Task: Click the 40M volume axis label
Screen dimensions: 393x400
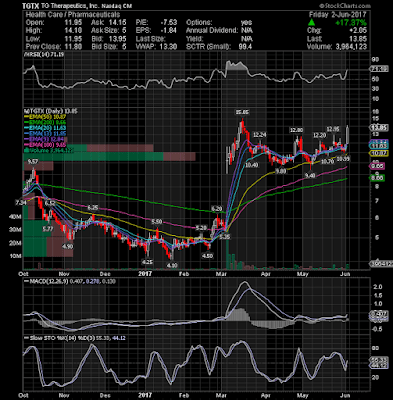Action: [15, 217]
